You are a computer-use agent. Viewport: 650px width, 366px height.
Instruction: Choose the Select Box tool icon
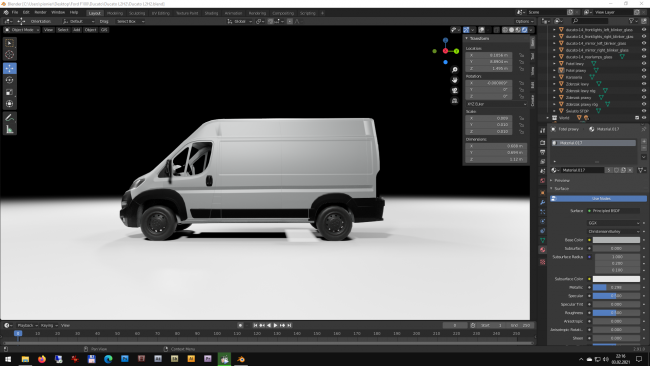10,43
